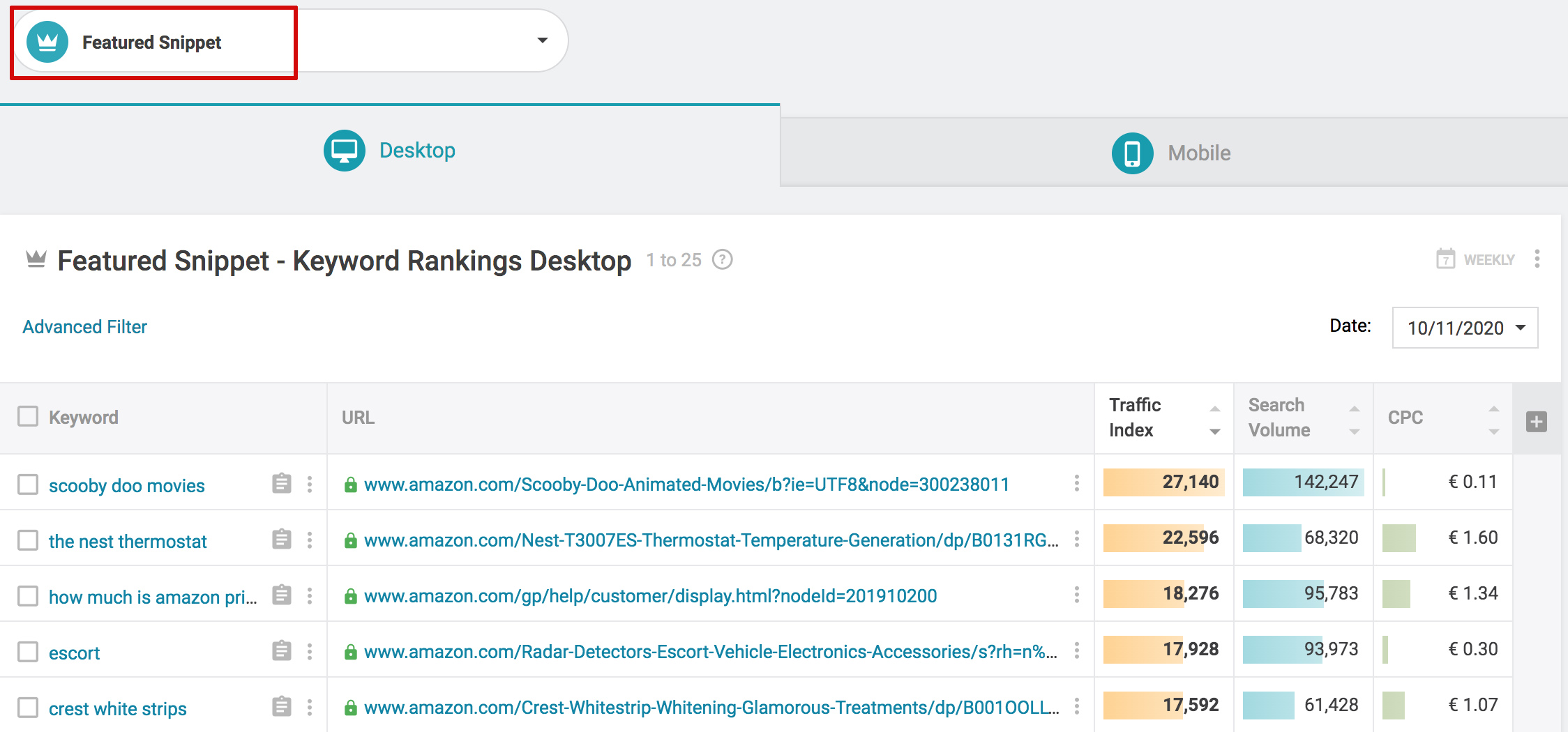This screenshot has width=1568, height=732.
Task: Check the scooby doo movies row checkbox
Action: coord(28,485)
